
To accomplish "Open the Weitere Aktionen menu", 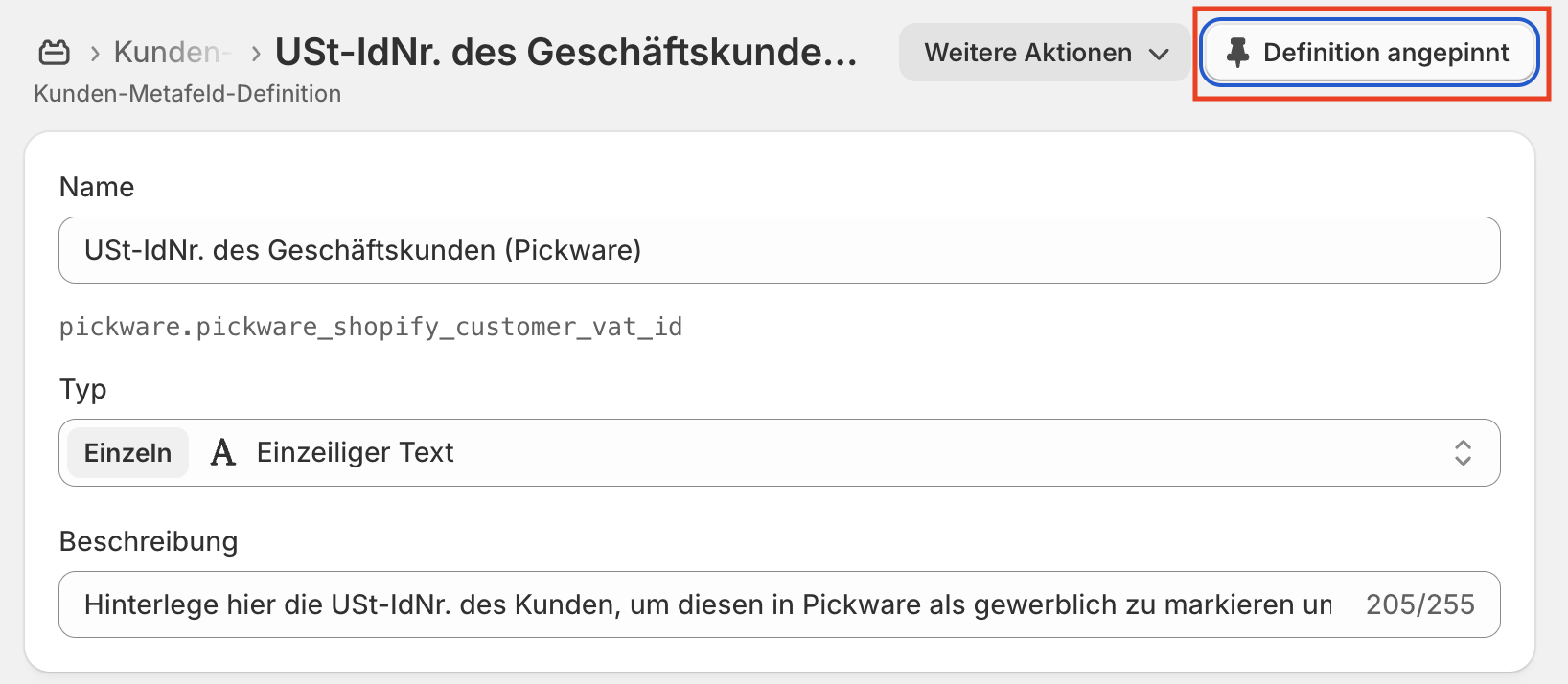I will pos(1027,53).
